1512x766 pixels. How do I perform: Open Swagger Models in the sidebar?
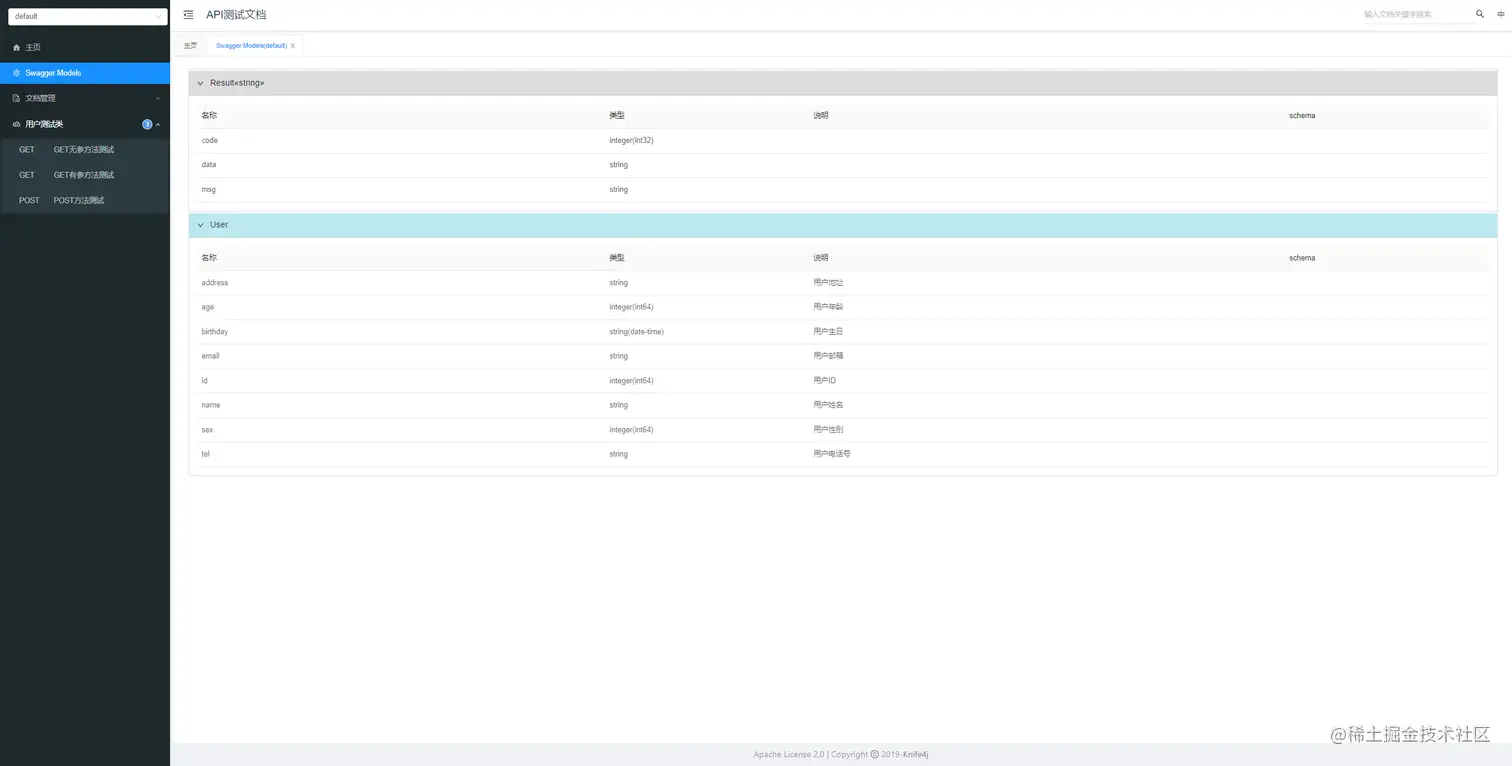click(x=85, y=73)
